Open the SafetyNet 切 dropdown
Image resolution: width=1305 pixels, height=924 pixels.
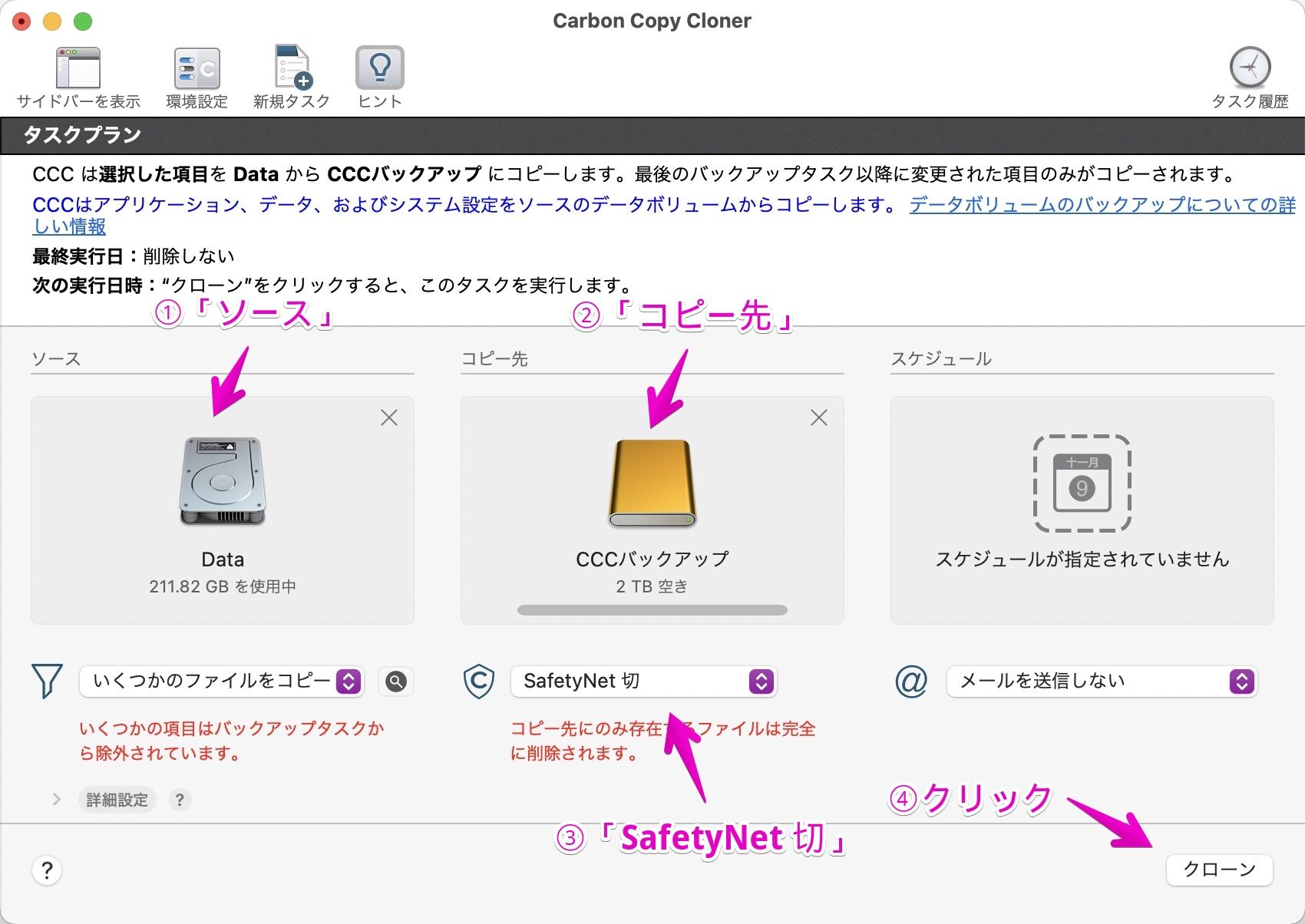(644, 681)
